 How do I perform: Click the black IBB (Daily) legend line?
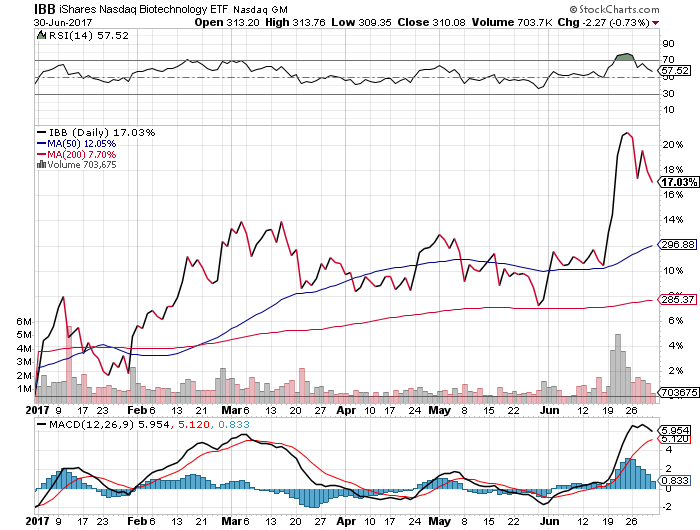tap(42, 133)
